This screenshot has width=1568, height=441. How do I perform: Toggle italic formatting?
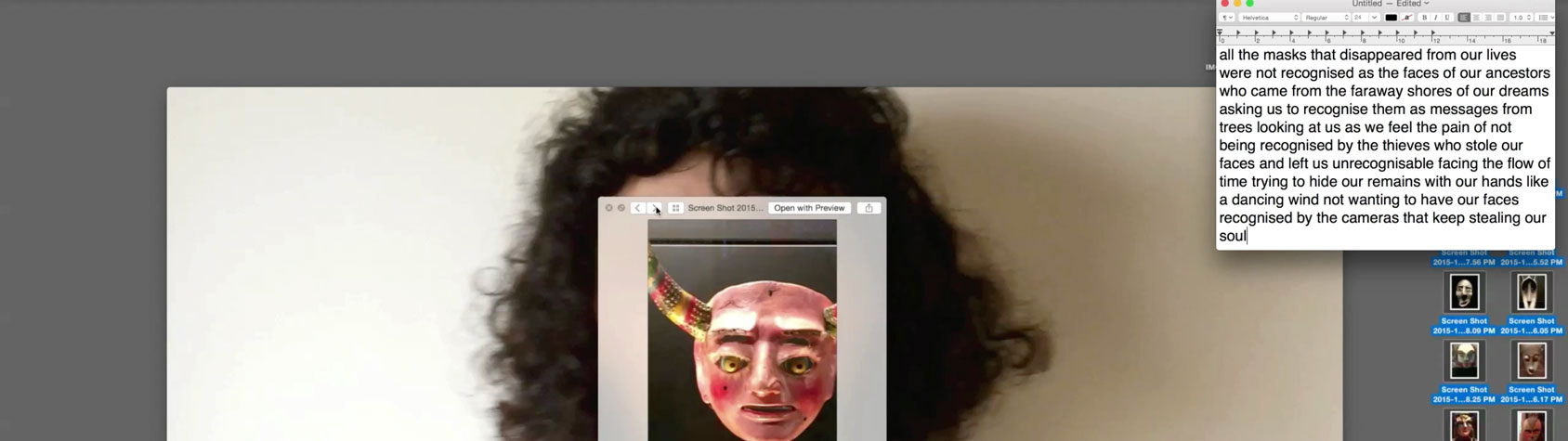pyautogui.click(x=1435, y=18)
